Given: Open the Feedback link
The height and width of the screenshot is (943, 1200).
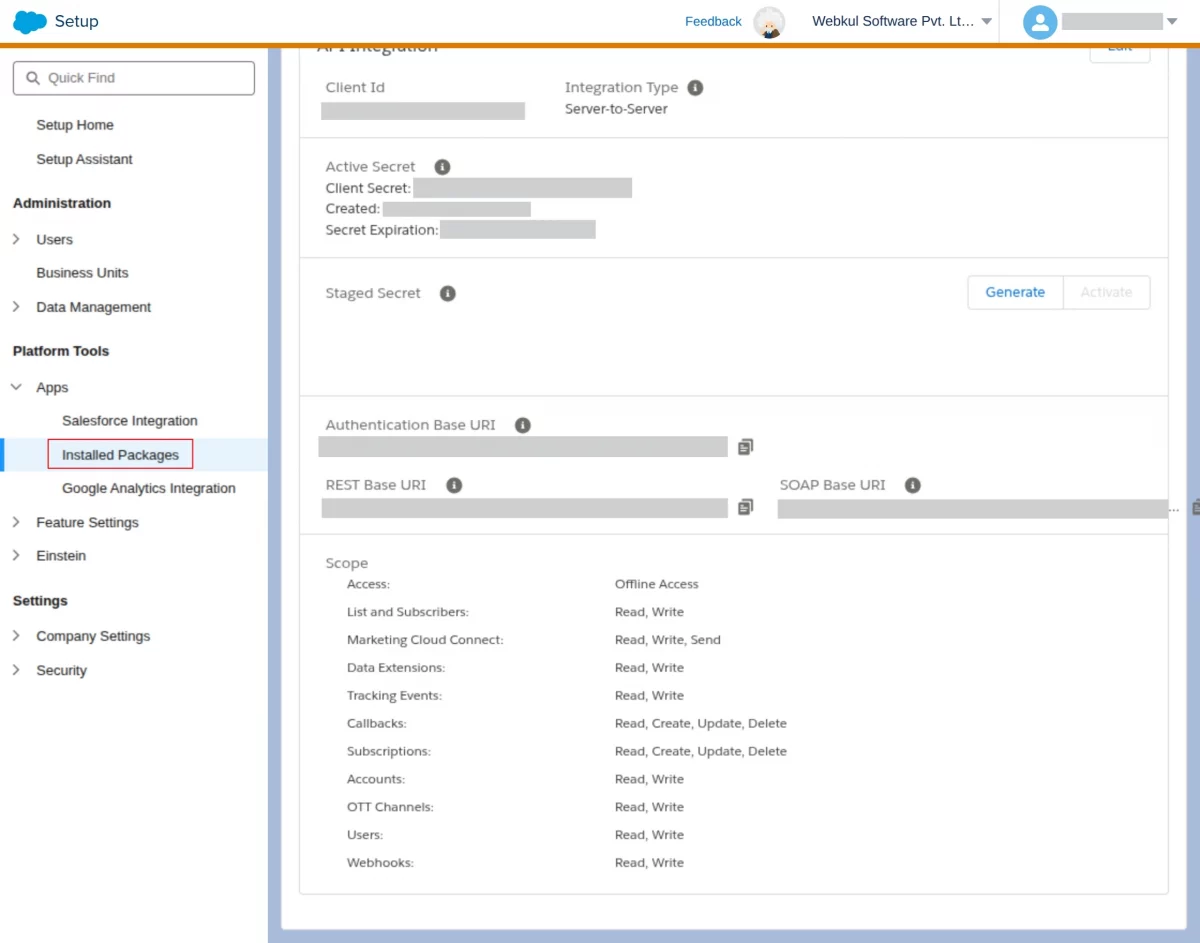Looking at the screenshot, I should 713,21.
